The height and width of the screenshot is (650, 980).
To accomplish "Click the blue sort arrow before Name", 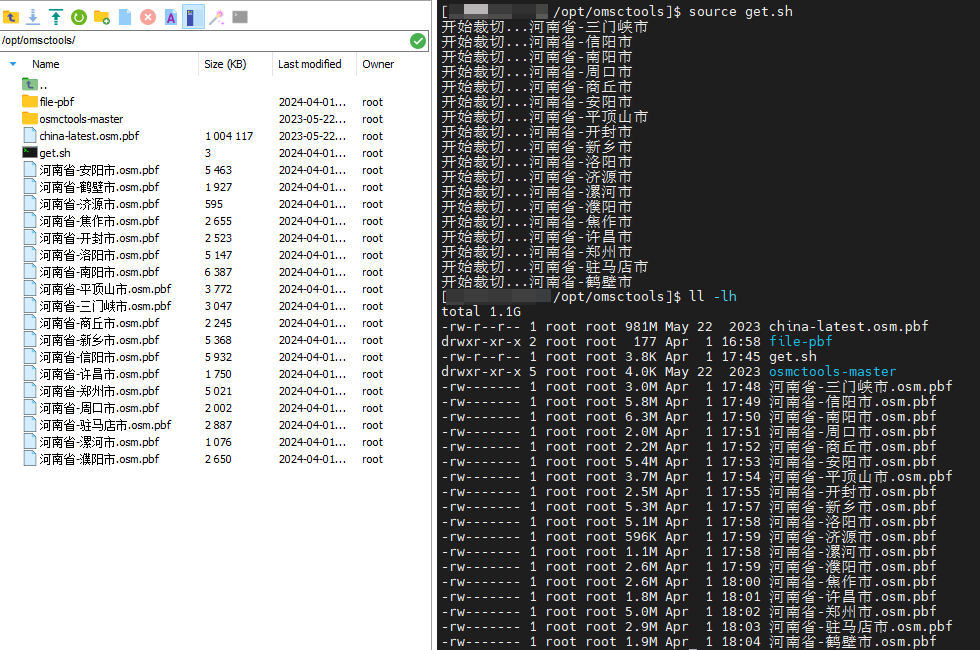I will 13,64.
